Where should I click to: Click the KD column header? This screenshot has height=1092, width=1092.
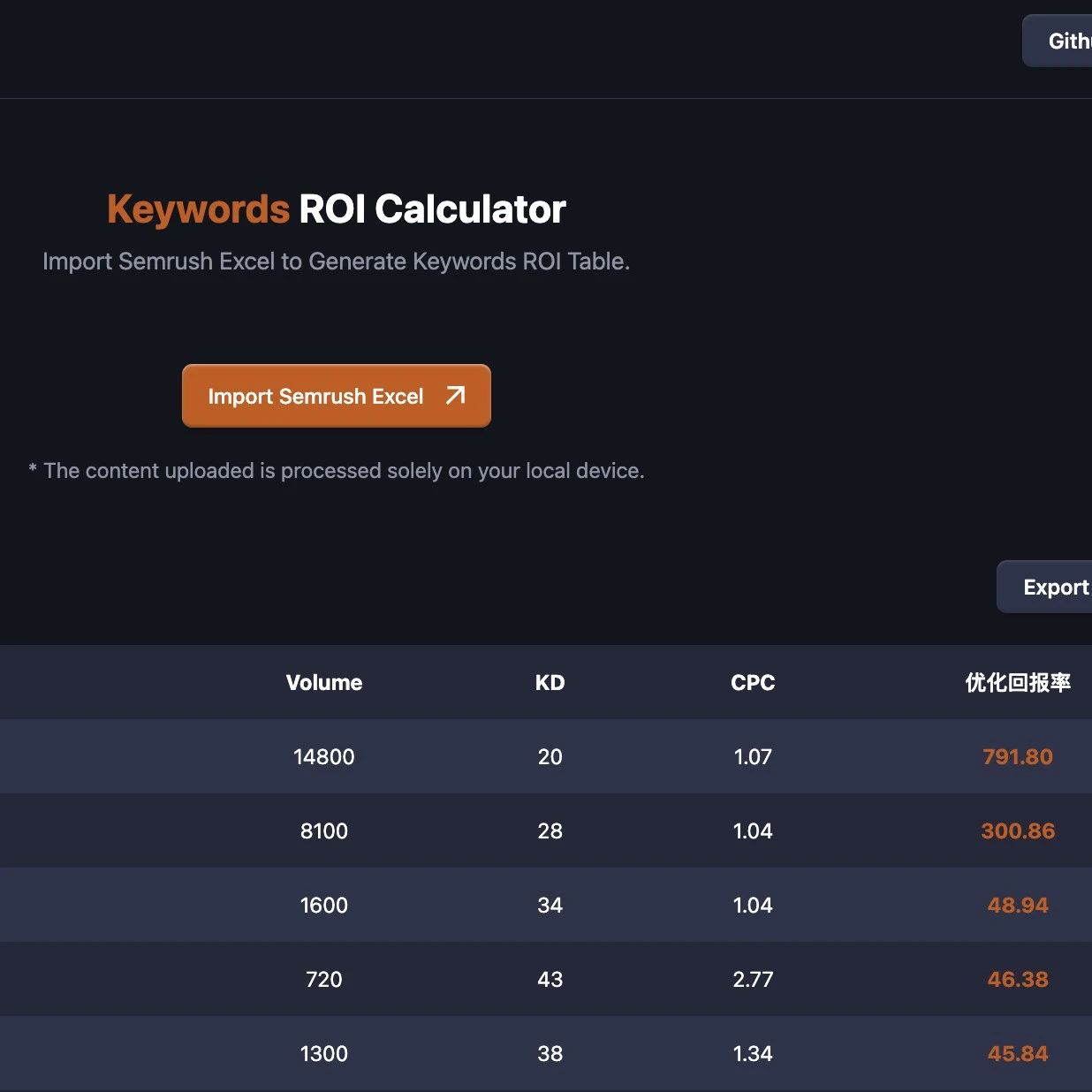click(550, 682)
